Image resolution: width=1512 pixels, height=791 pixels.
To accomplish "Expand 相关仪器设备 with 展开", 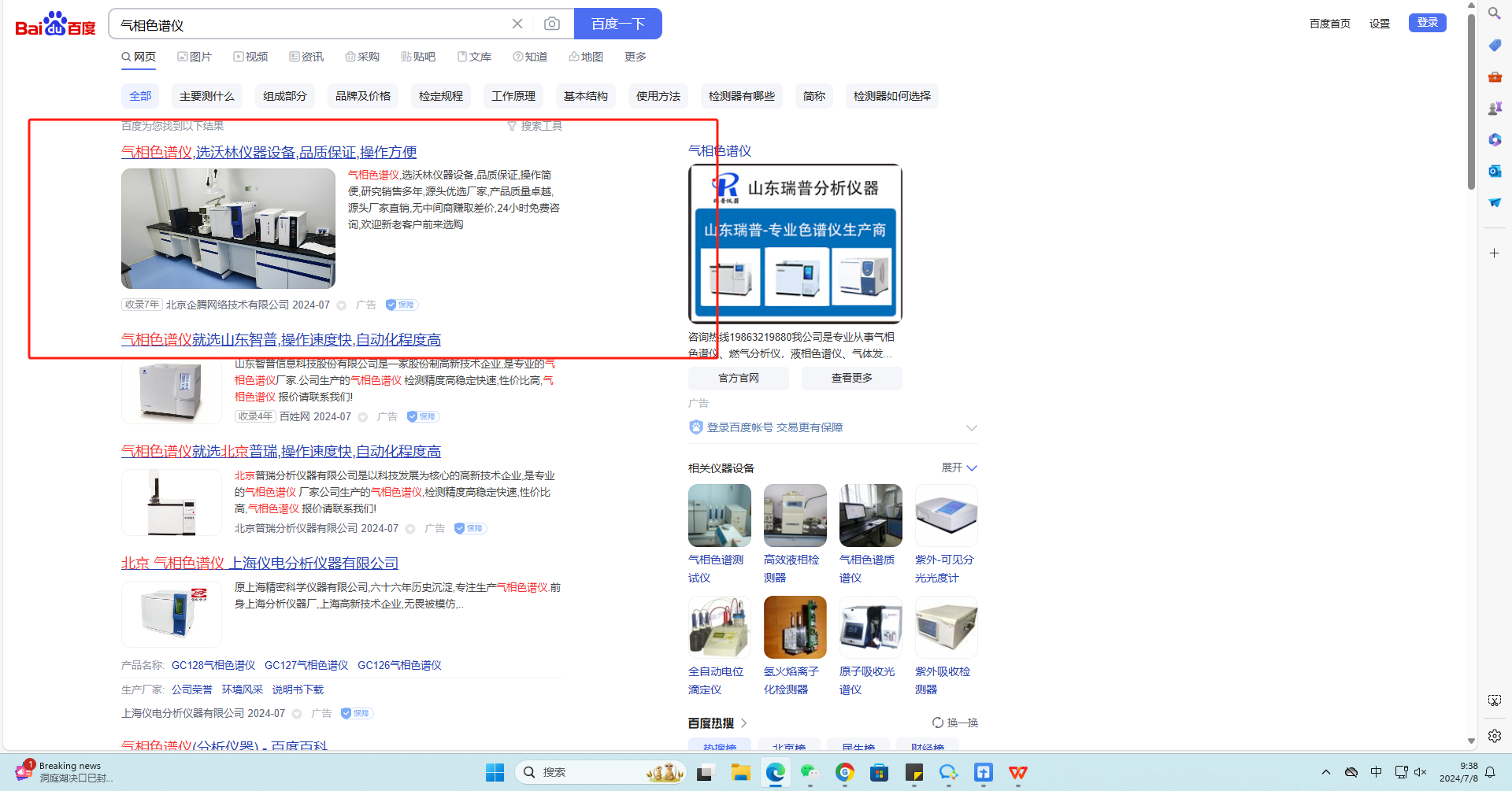I will point(959,468).
